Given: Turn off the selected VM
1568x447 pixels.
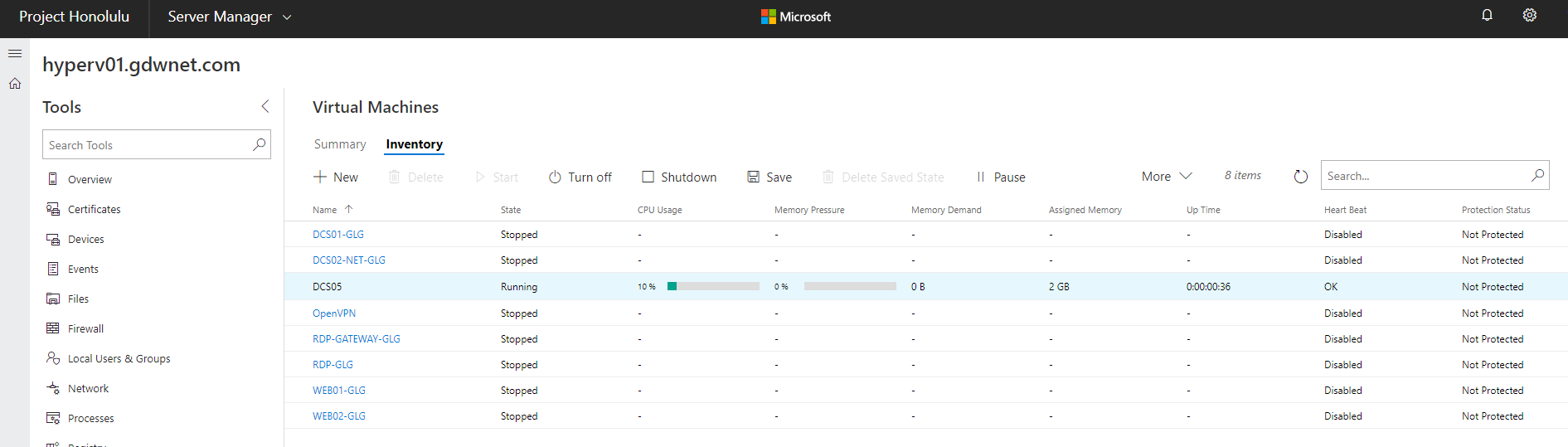Looking at the screenshot, I should pyautogui.click(x=580, y=177).
